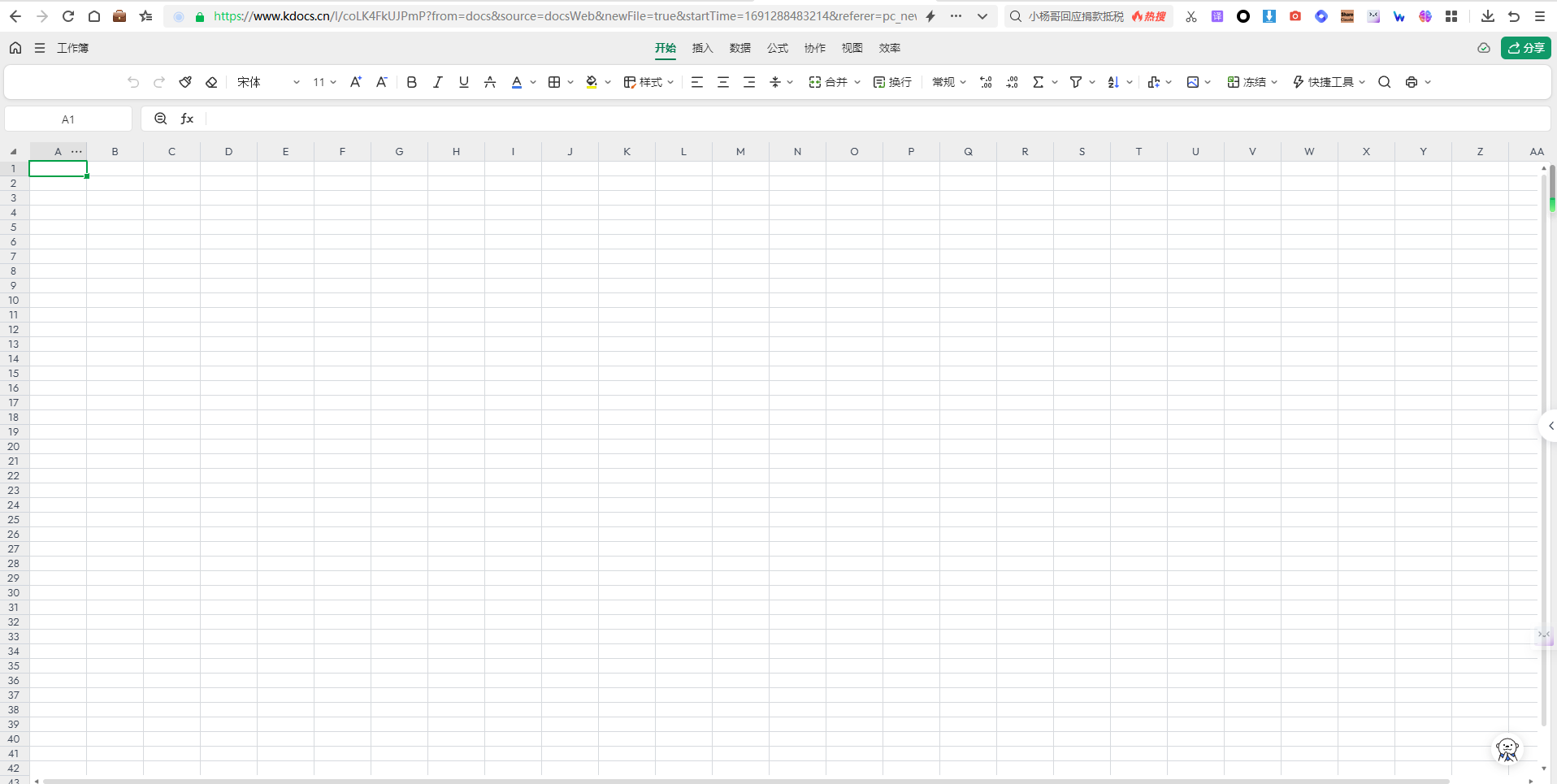
Task: Center align text in the cell
Action: point(723,82)
